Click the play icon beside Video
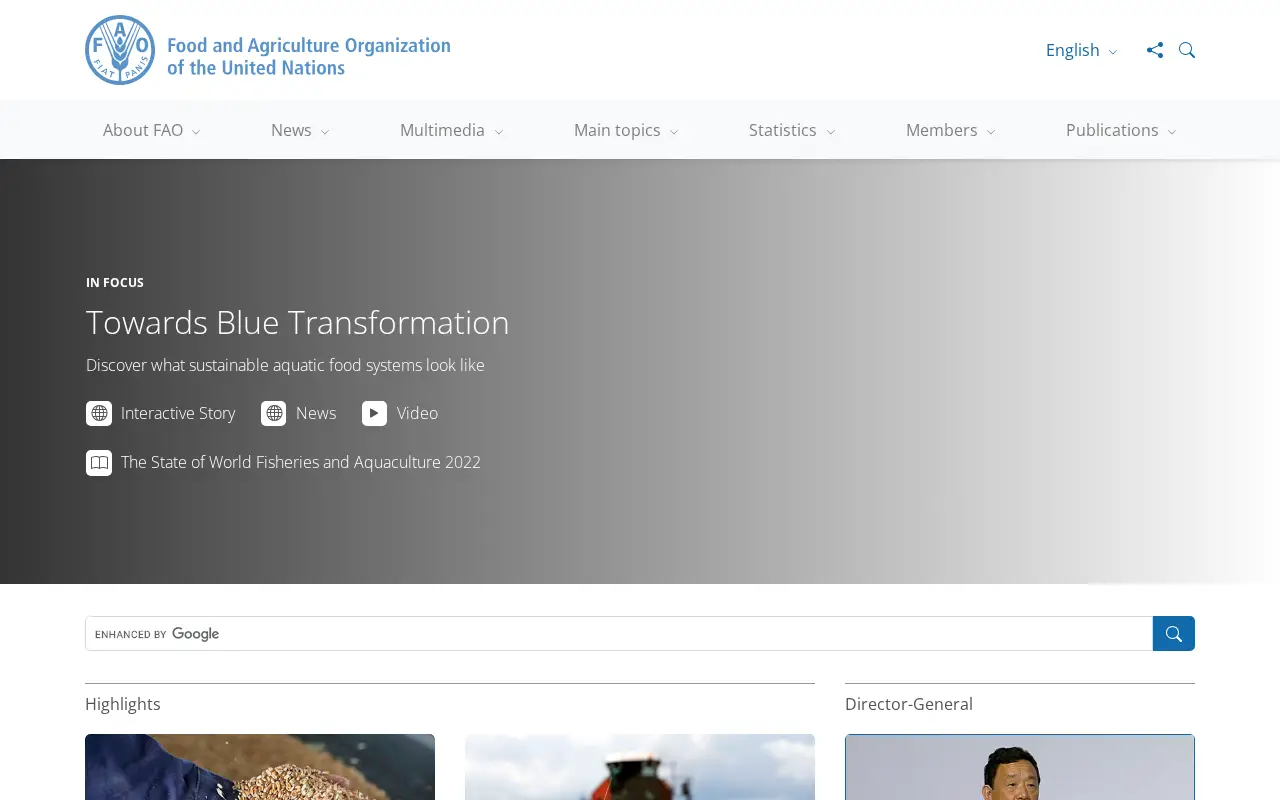This screenshot has height=800, width=1280. (375, 413)
